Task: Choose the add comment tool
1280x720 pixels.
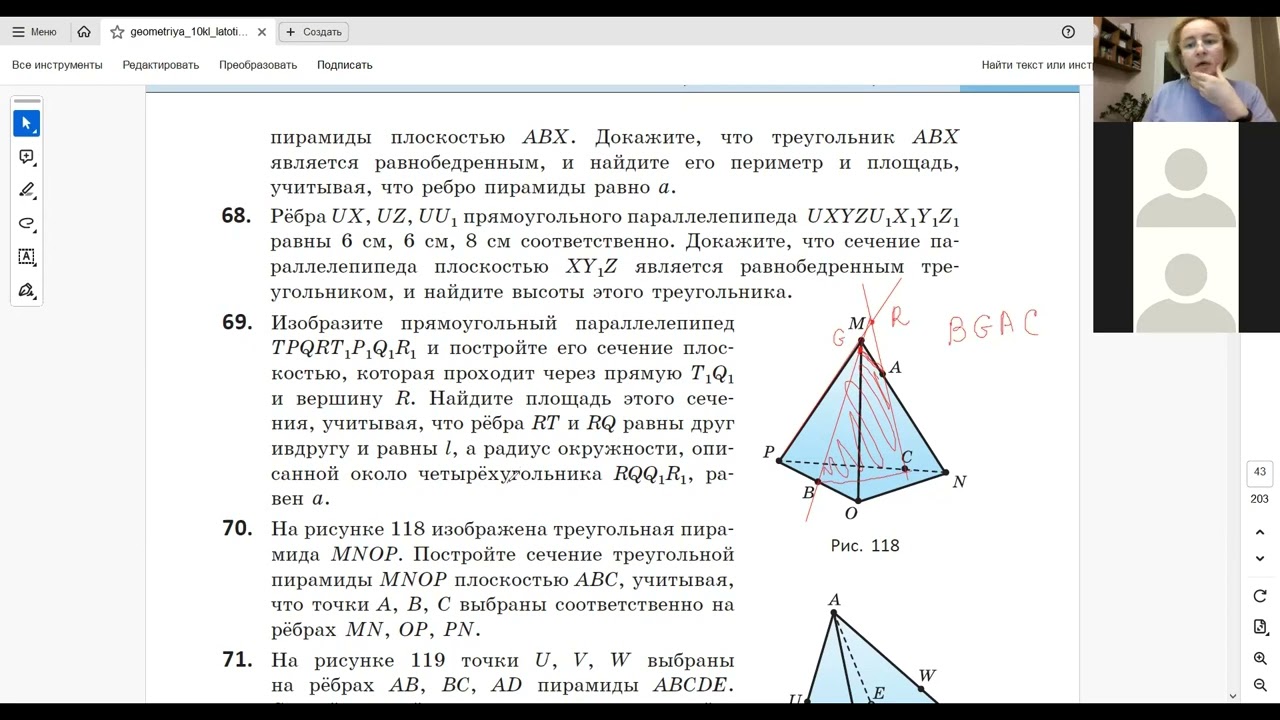Action: [27, 157]
